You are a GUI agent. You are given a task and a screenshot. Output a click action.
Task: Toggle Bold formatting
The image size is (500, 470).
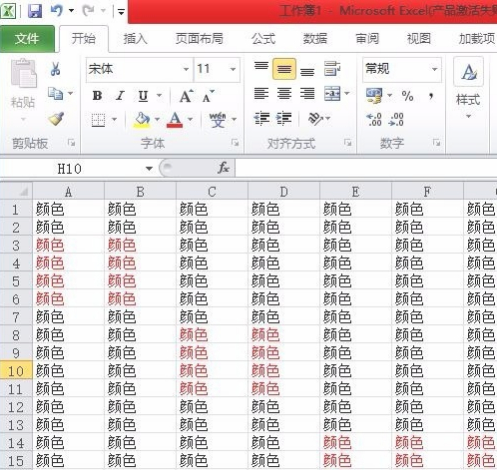pyautogui.click(x=97, y=96)
